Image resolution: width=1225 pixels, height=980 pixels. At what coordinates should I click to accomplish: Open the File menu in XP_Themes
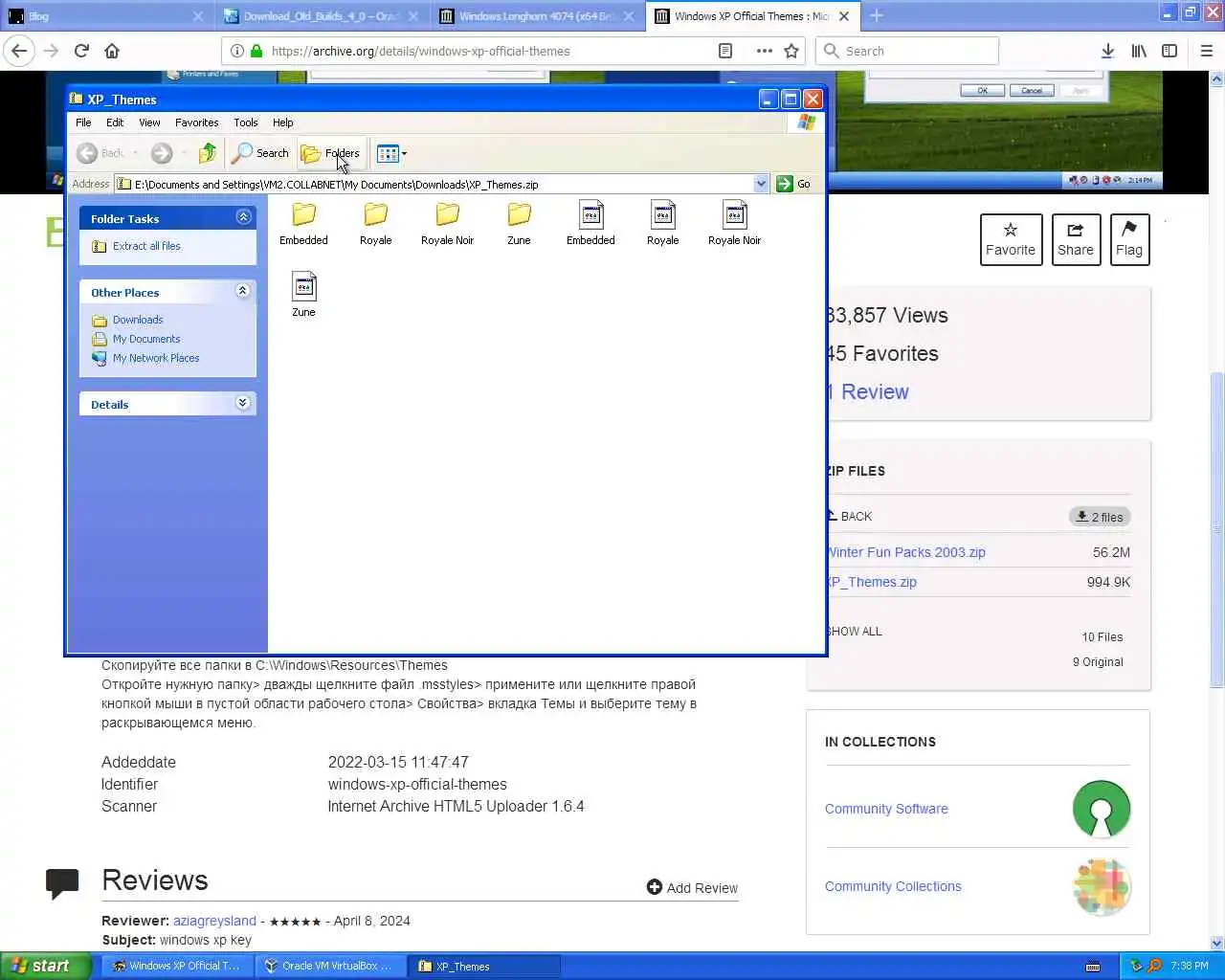point(83,122)
